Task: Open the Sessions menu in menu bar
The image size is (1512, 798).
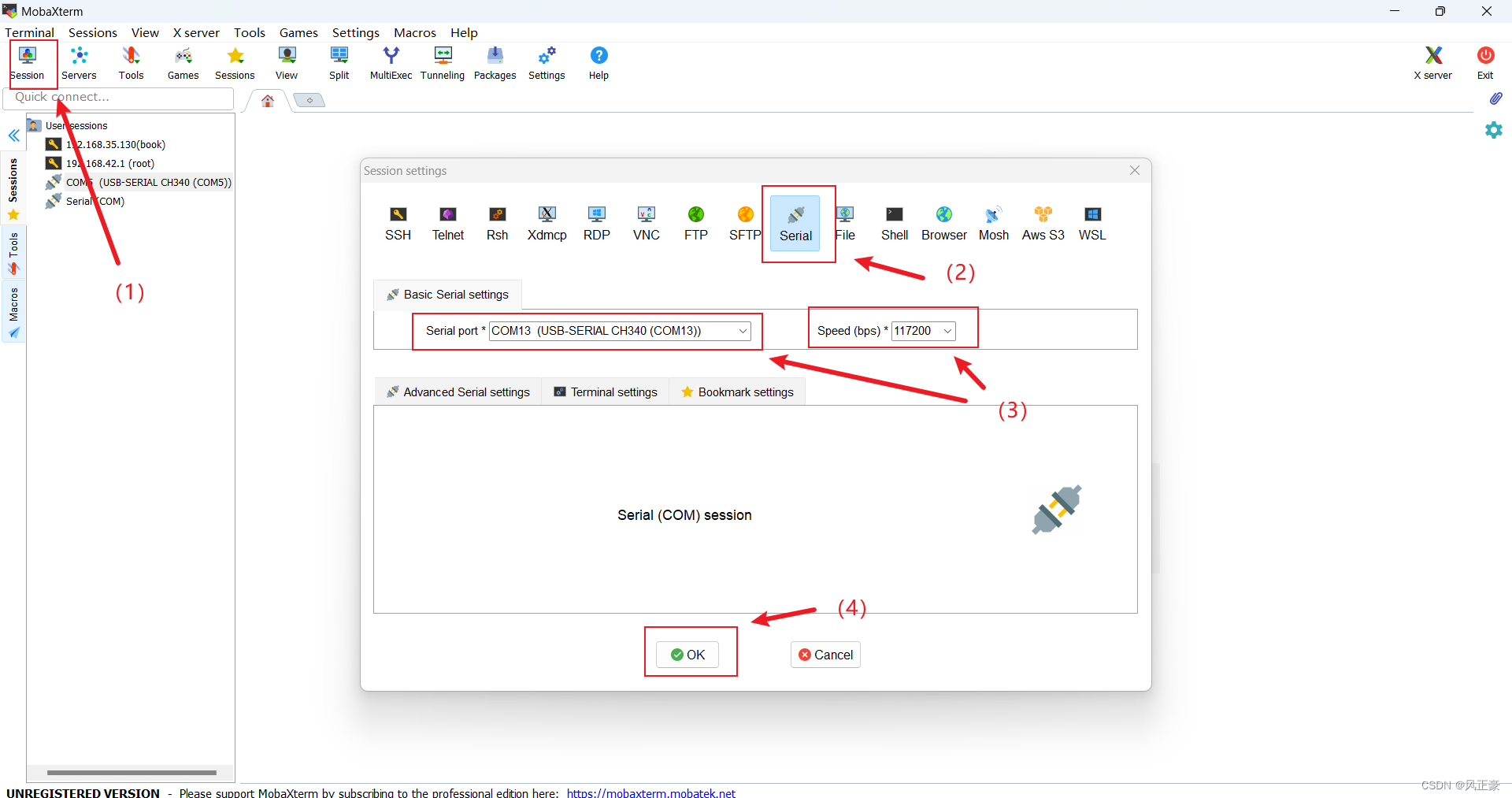Action: coord(93,32)
